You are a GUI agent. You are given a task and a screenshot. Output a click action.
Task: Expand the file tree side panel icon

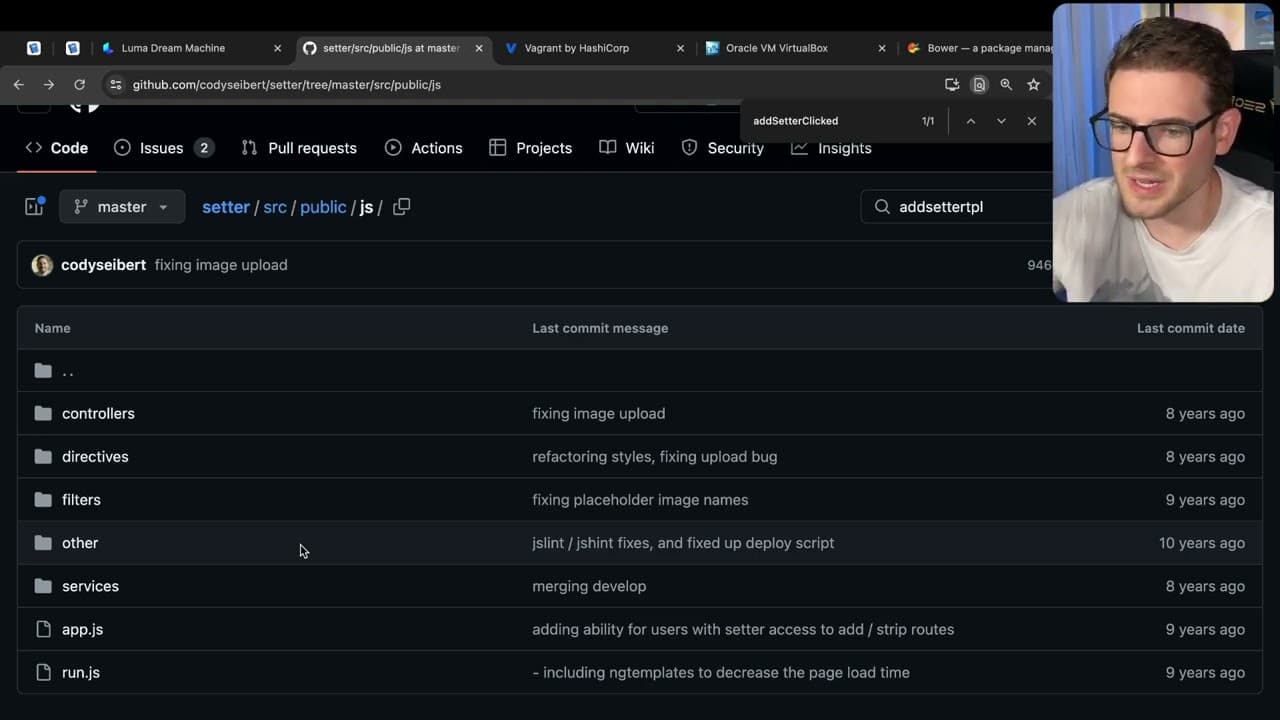click(34, 207)
